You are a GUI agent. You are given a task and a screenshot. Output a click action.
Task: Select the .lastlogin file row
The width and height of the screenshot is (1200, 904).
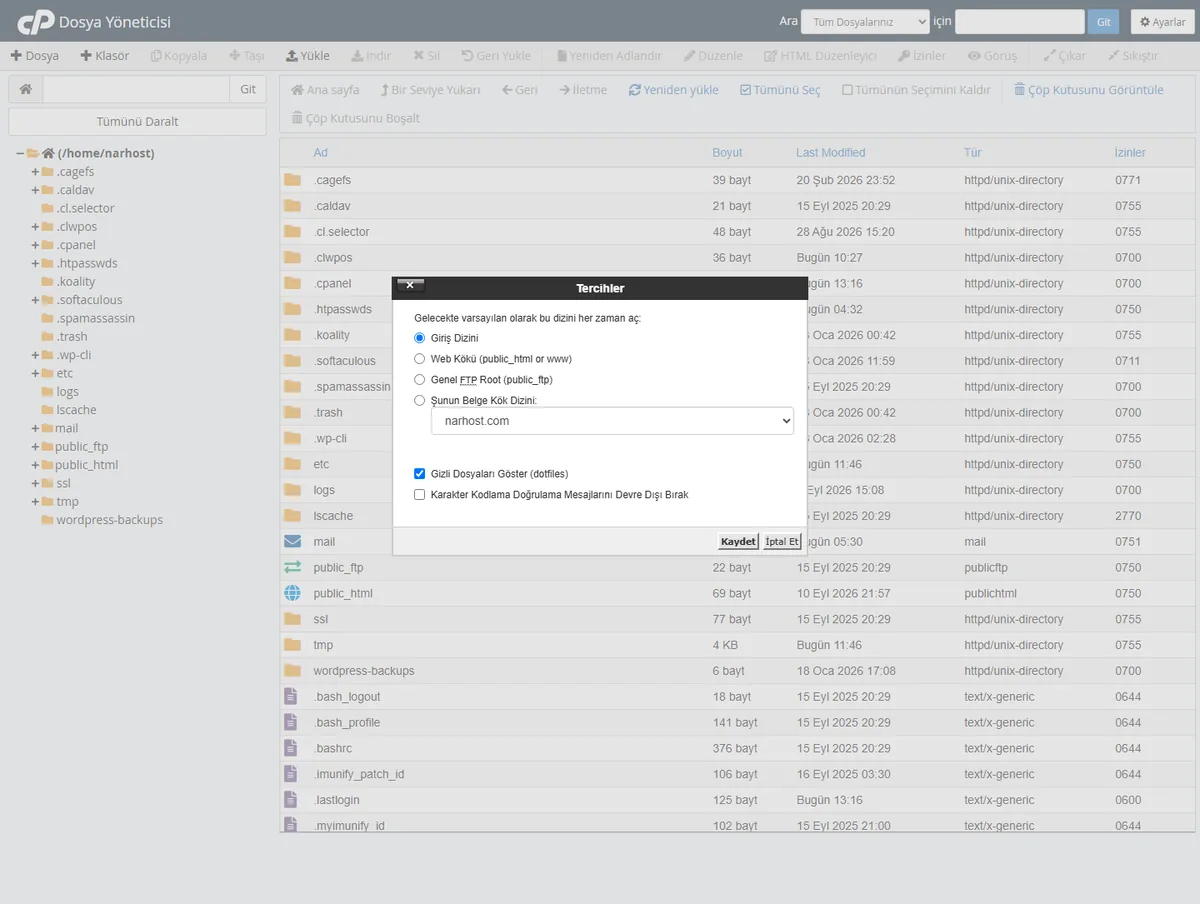[737, 800]
